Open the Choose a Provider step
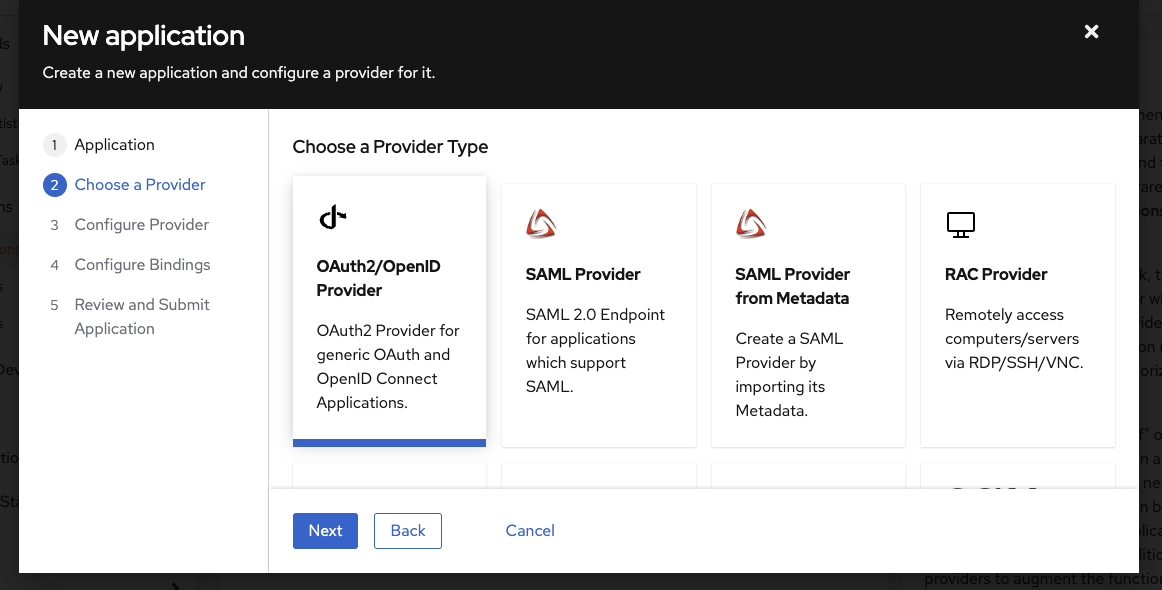Screen dimensions: 1162x590 (140, 185)
